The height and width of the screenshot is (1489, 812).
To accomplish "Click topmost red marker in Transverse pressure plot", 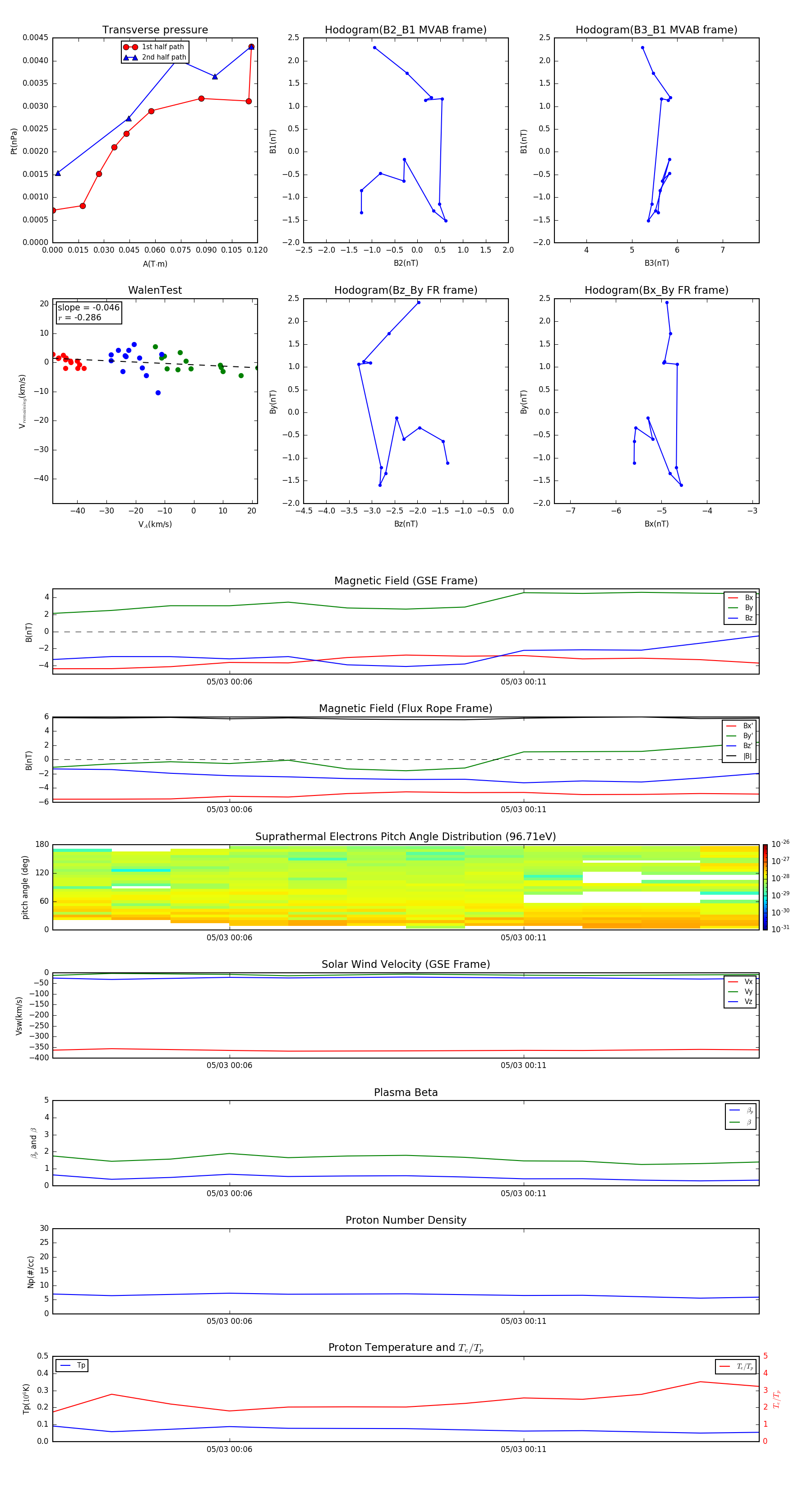I will click(x=251, y=47).
